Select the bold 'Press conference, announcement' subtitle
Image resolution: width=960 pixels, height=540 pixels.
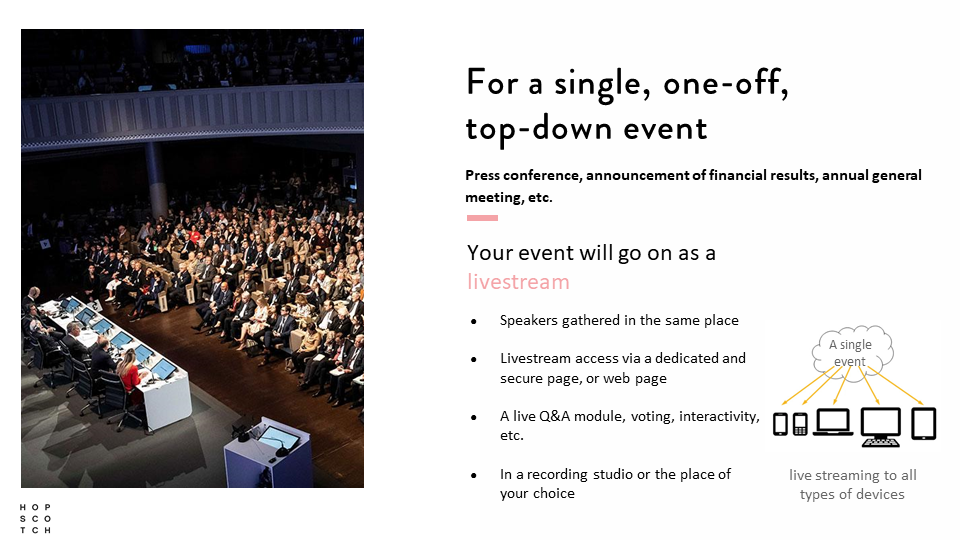coord(693,186)
